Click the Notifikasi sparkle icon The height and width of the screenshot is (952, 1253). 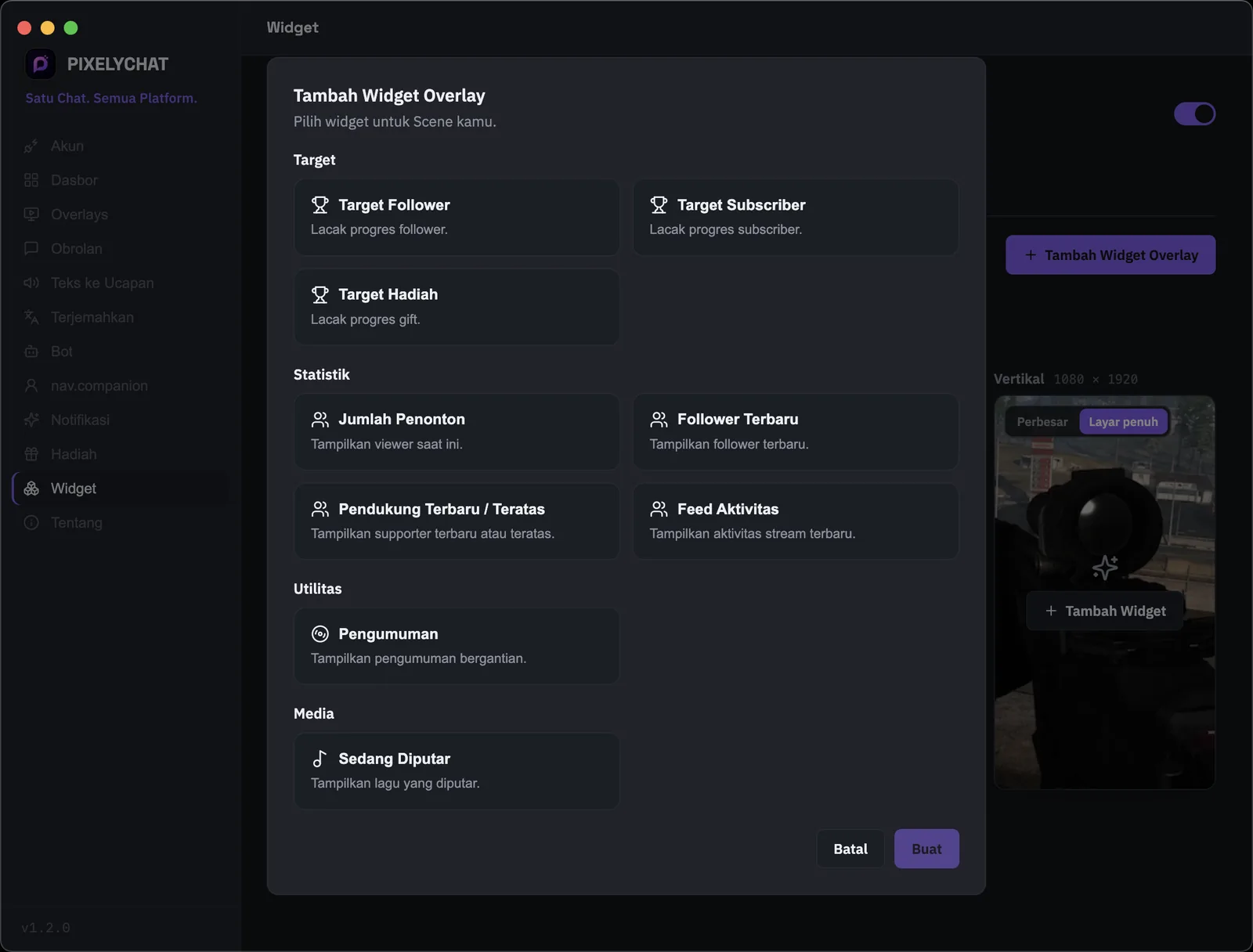click(31, 420)
